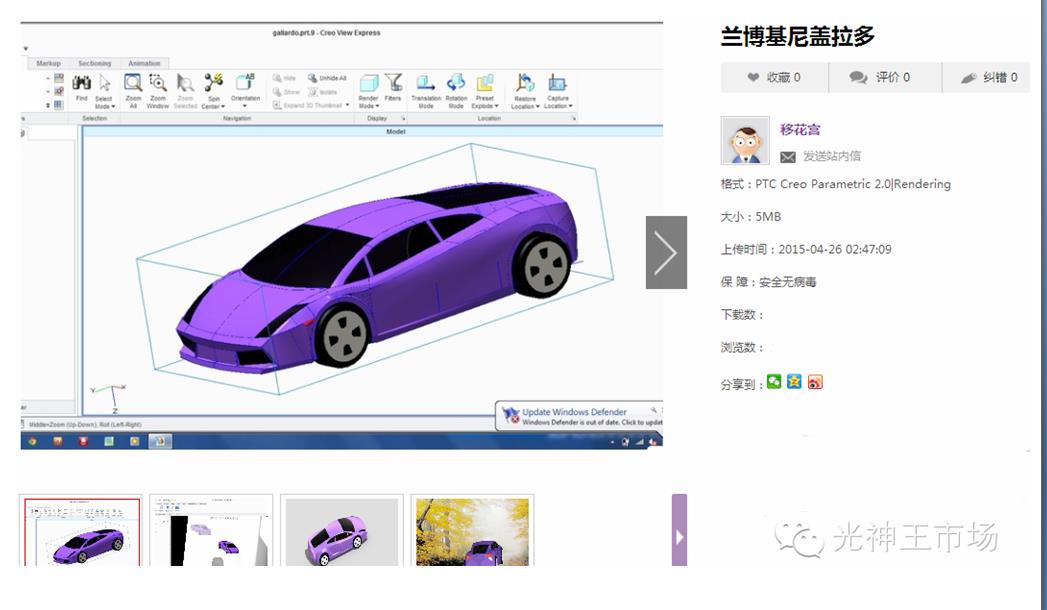The width and height of the screenshot is (1047, 610).
Task: Share via the red Weibo icon
Action: tap(815, 382)
